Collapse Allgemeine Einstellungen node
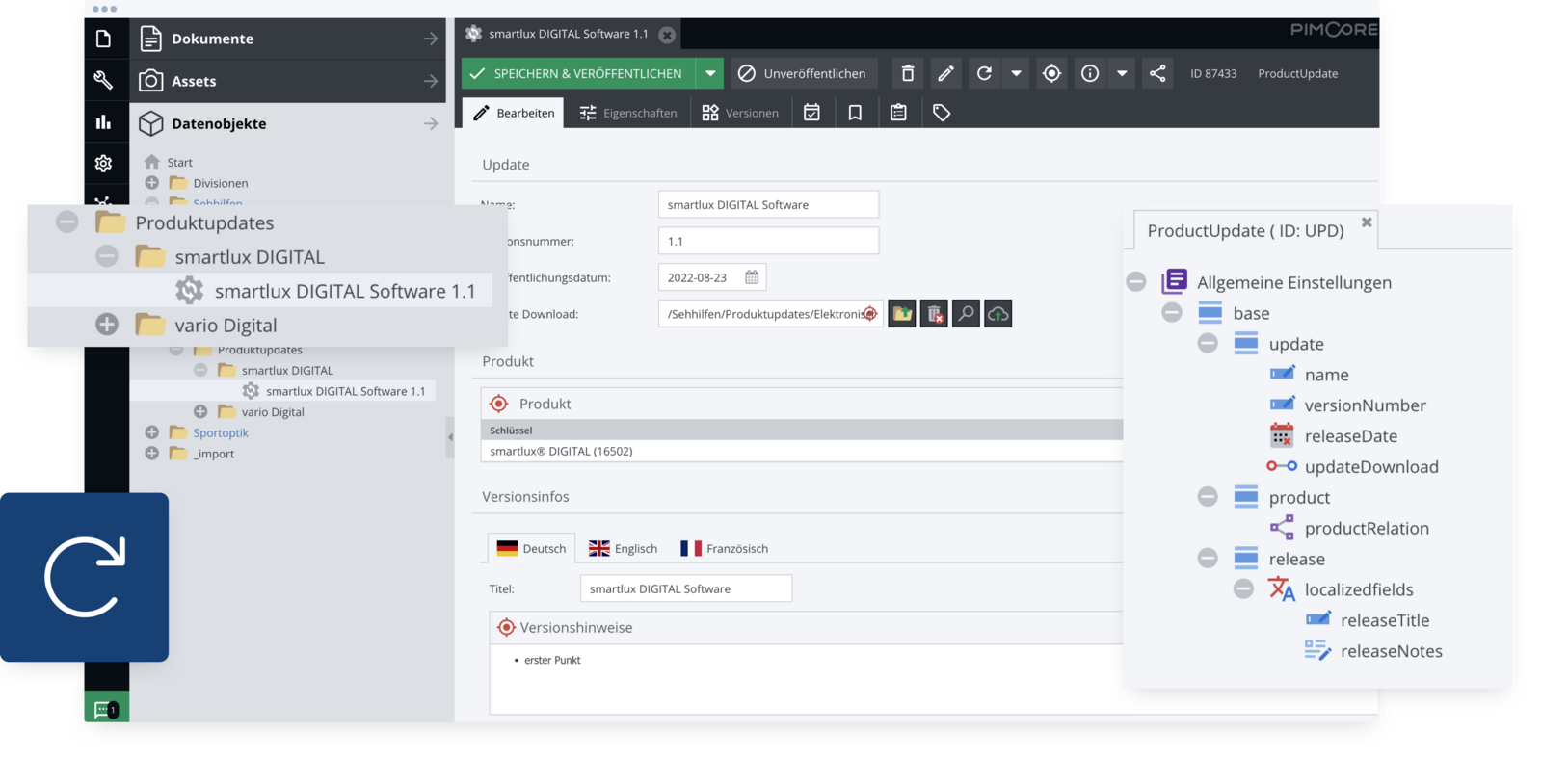Screen dimensions: 1542x784 click(1136, 282)
